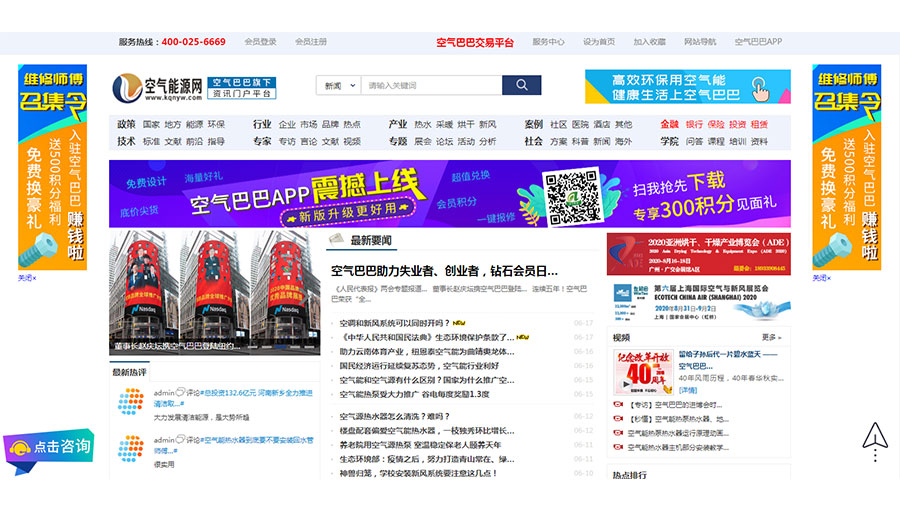Close the left 维修师傅召集令 ad
The height and width of the screenshot is (510, 900).
pos(27,278)
